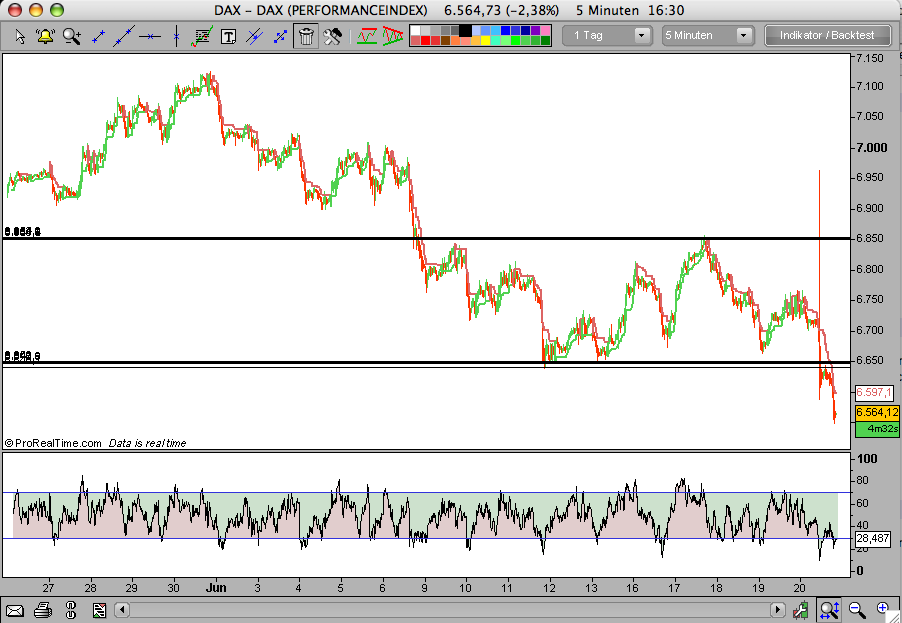Pick the brown color swatch

[x=445, y=41]
